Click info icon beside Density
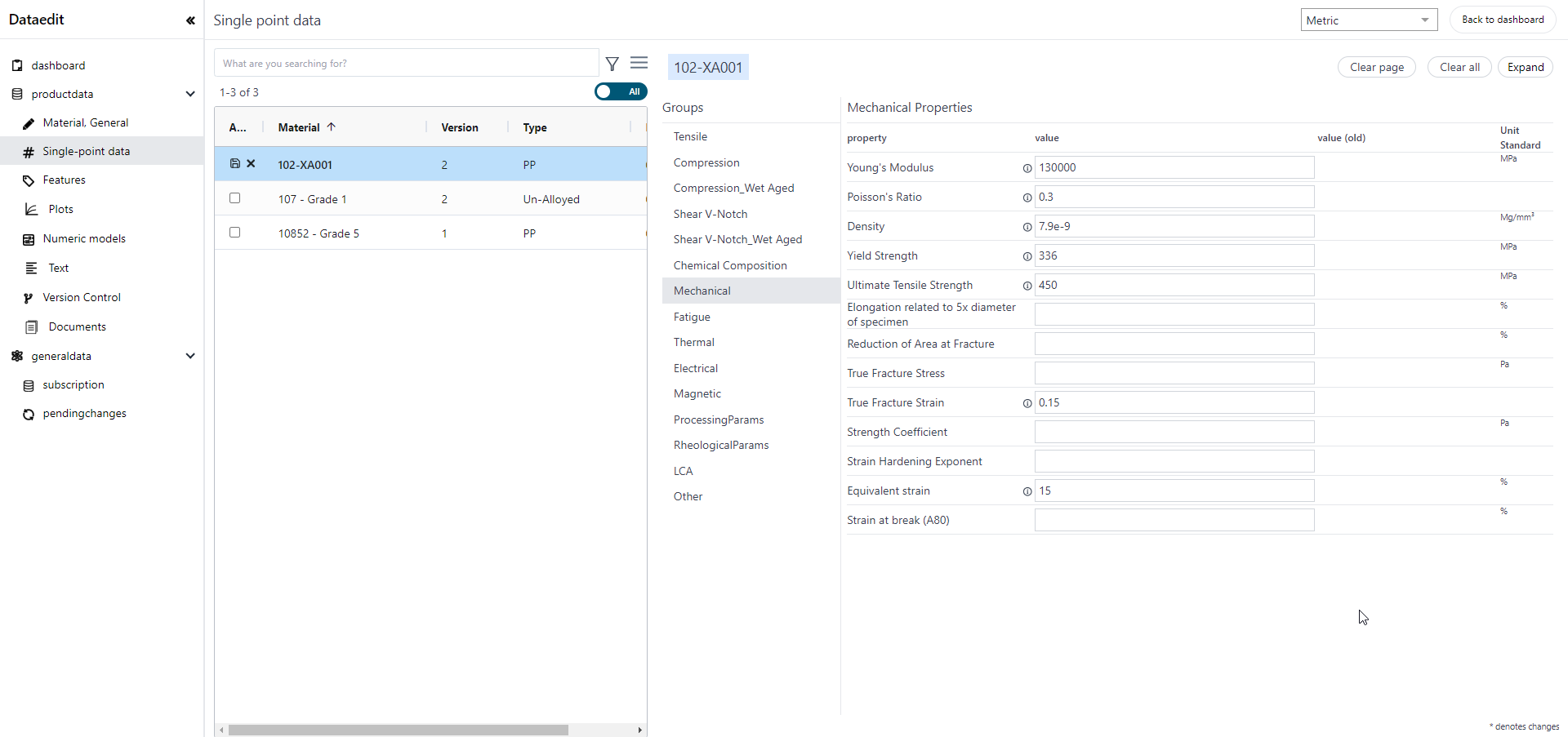The width and height of the screenshot is (1568, 737). click(1027, 227)
